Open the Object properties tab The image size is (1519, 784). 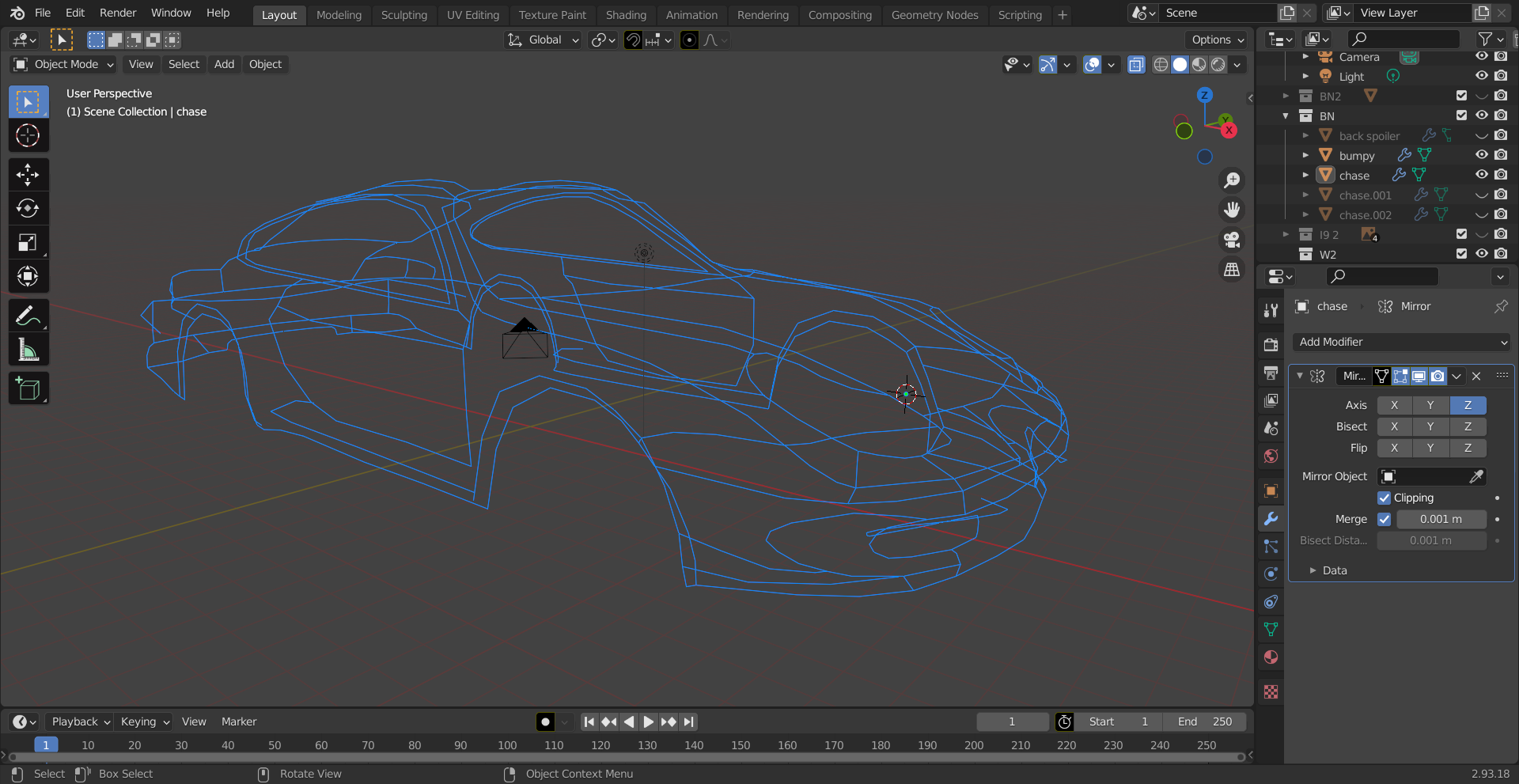pyautogui.click(x=1271, y=490)
